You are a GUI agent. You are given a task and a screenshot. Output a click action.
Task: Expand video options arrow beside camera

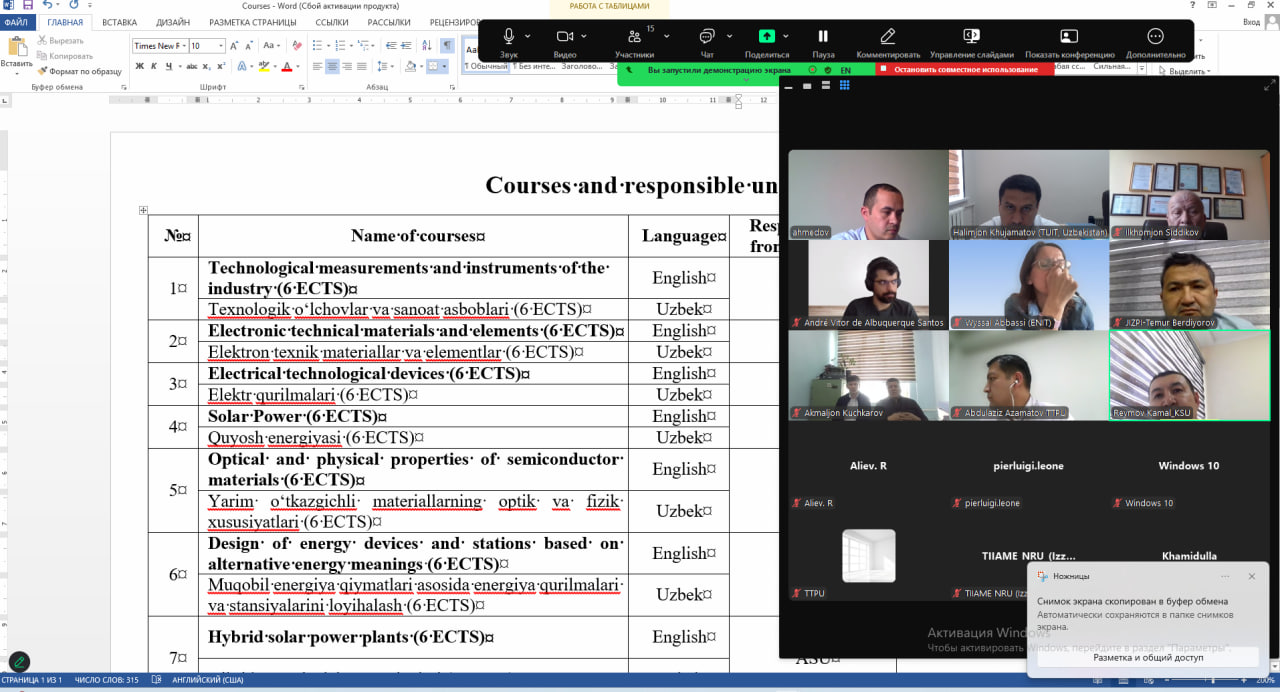pyautogui.click(x=584, y=36)
